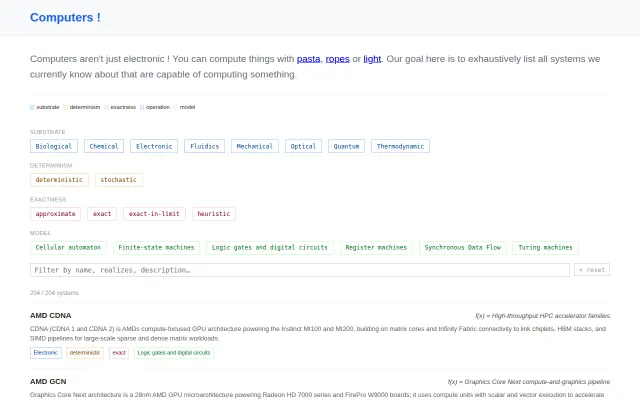This screenshot has height=400, width=640.
Task: Follow the light hyperlink
Action: coord(372,59)
